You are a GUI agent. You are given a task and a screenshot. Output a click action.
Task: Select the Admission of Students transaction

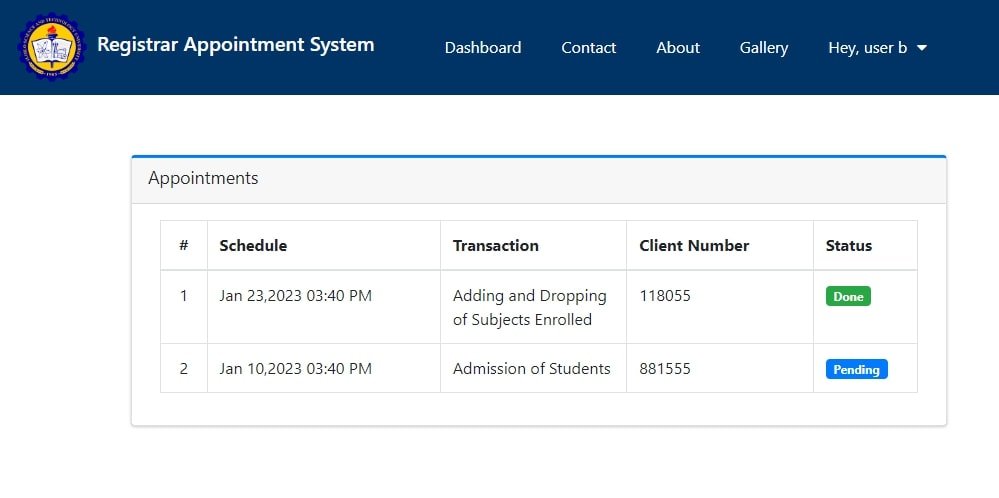coord(531,369)
